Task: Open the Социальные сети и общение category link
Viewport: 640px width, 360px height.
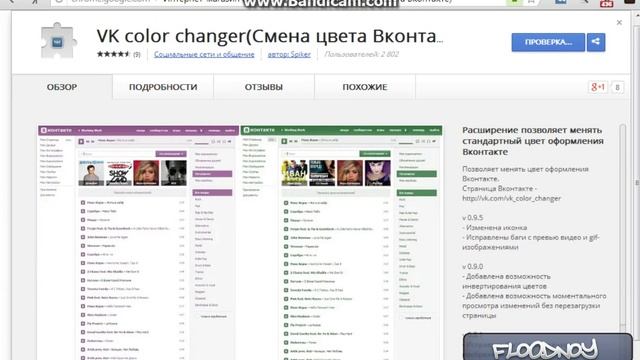Action: 204,54
